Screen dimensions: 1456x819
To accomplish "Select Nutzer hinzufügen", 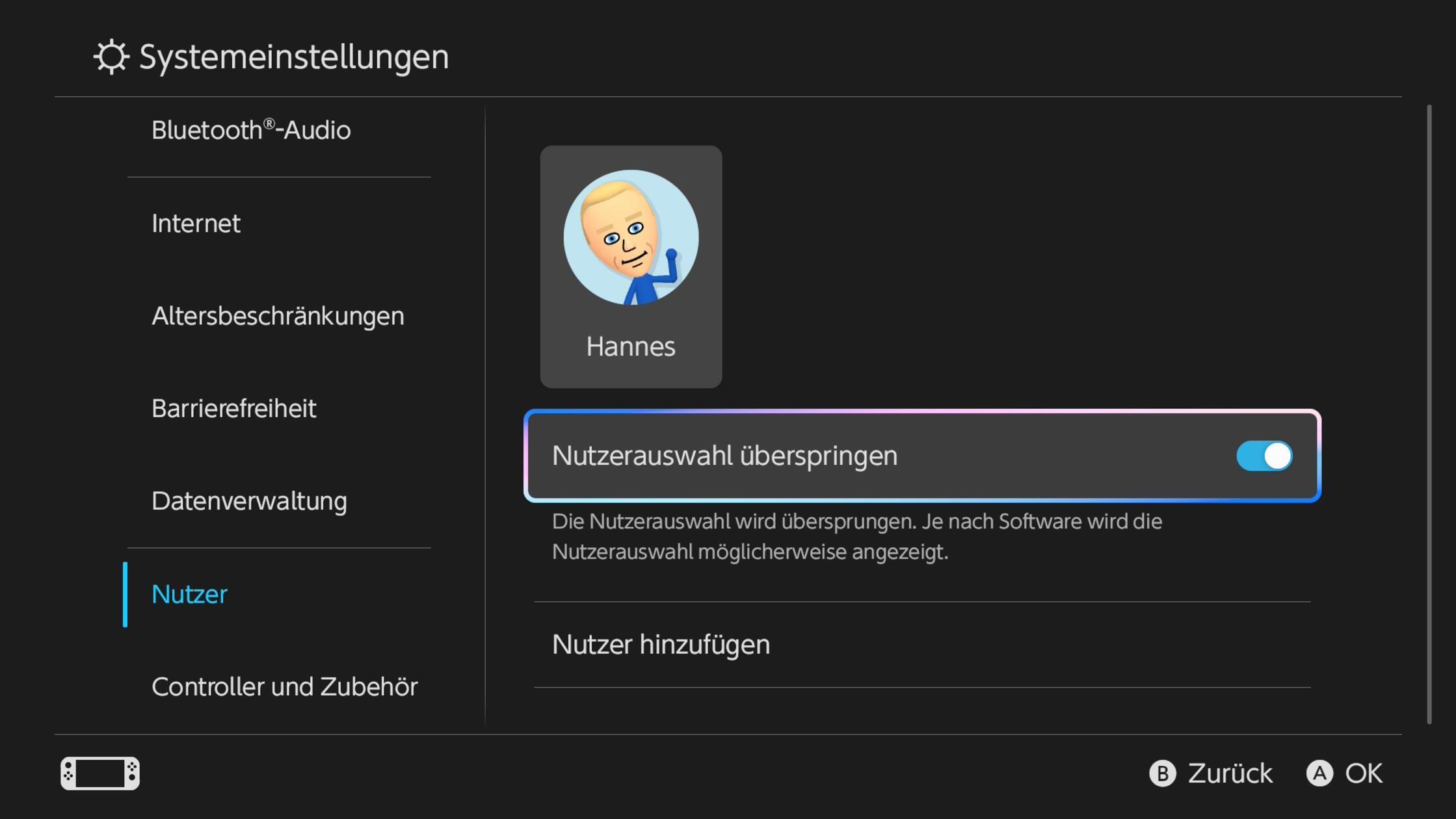I will 660,644.
